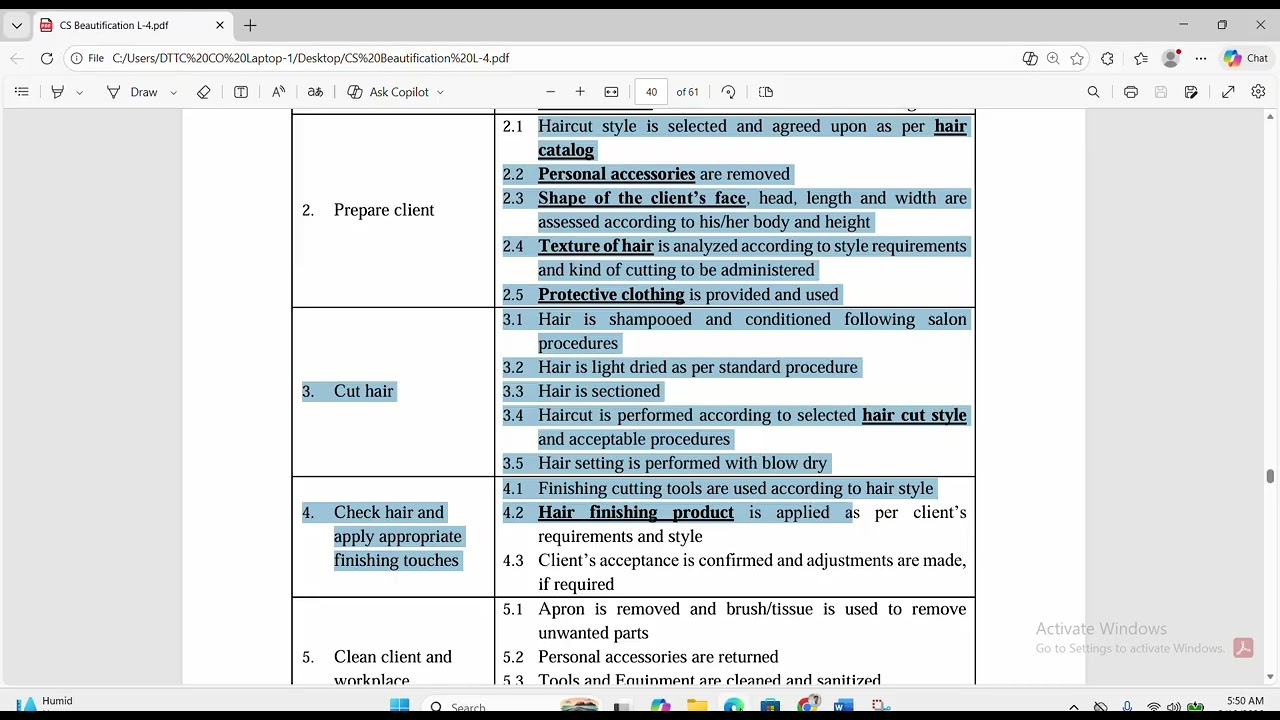Screen dimensions: 1280x720
Task: Minimize the browser window
Action: (1183, 25)
